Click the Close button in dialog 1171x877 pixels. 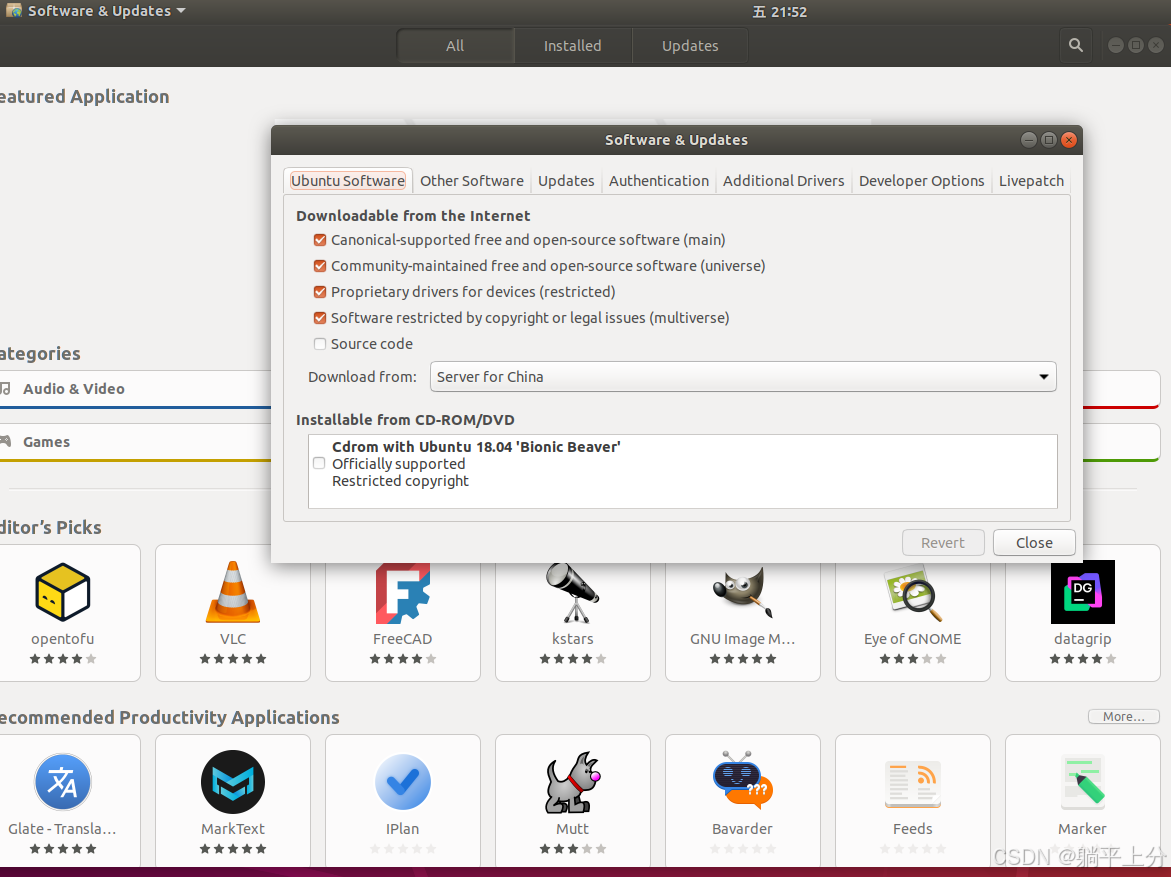tap(1034, 543)
